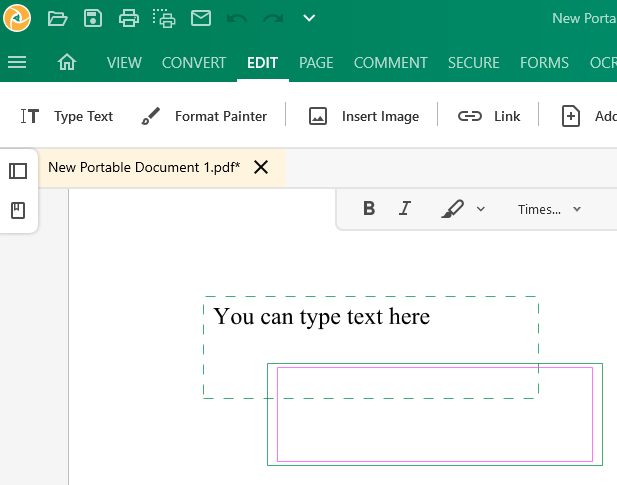
Task: Switch to the CONVERT tab
Action: click(194, 63)
